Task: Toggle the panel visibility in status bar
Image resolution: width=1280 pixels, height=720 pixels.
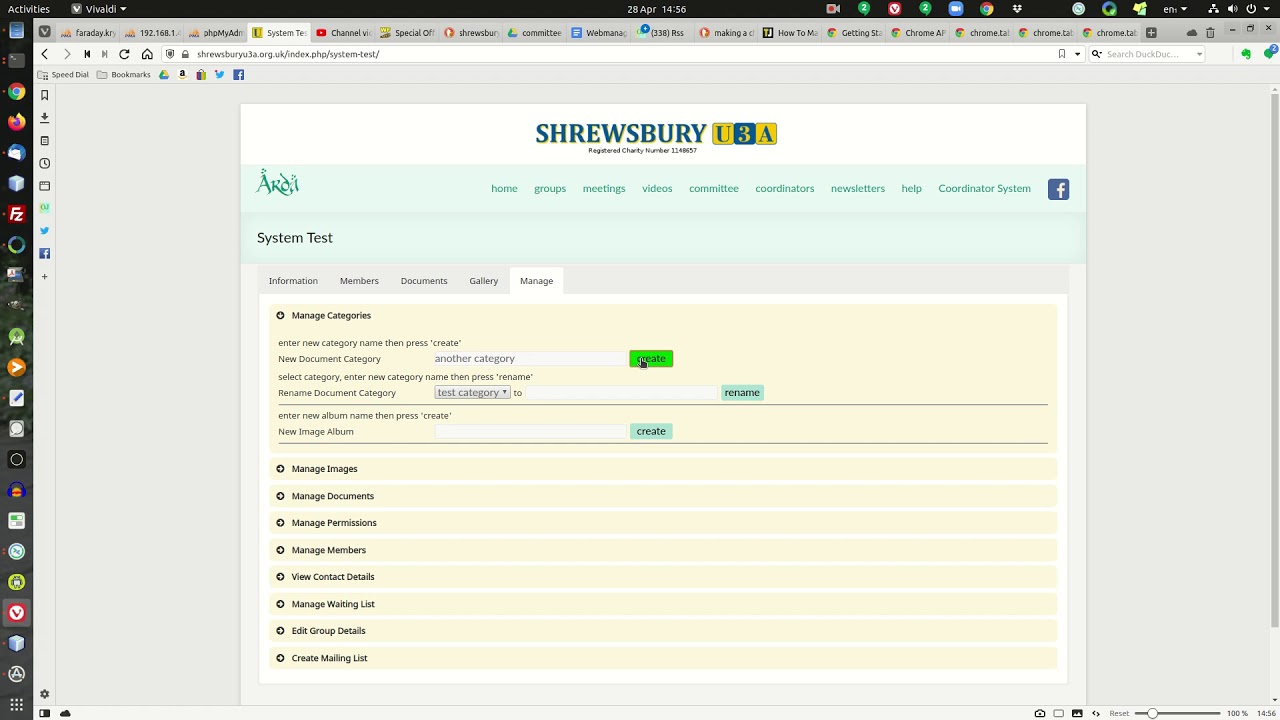Action: pyautogui.click(x=44, y=713)
